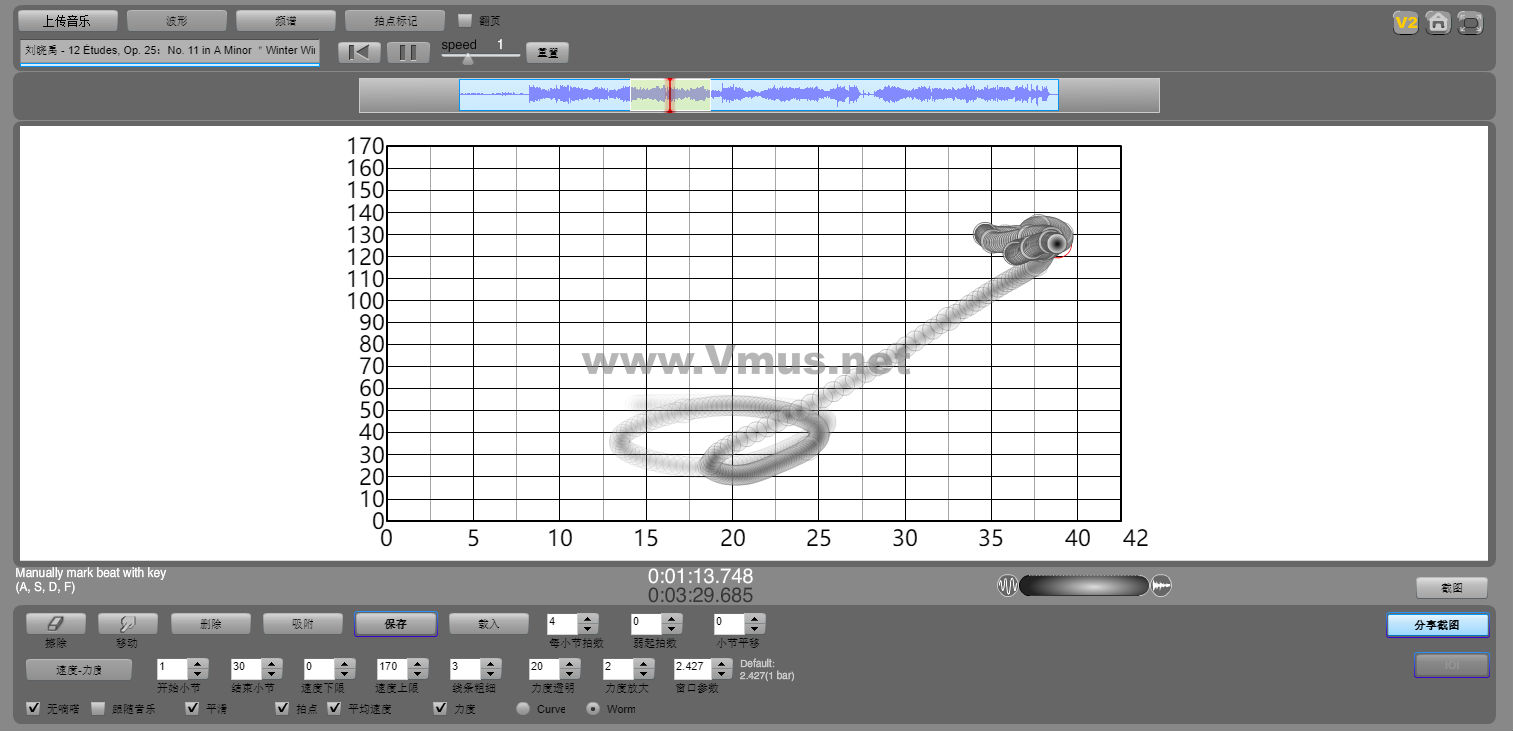This screenshot has height=731, width=1513.
Task: Go to the home page icon
Action: click(1438, 23)
